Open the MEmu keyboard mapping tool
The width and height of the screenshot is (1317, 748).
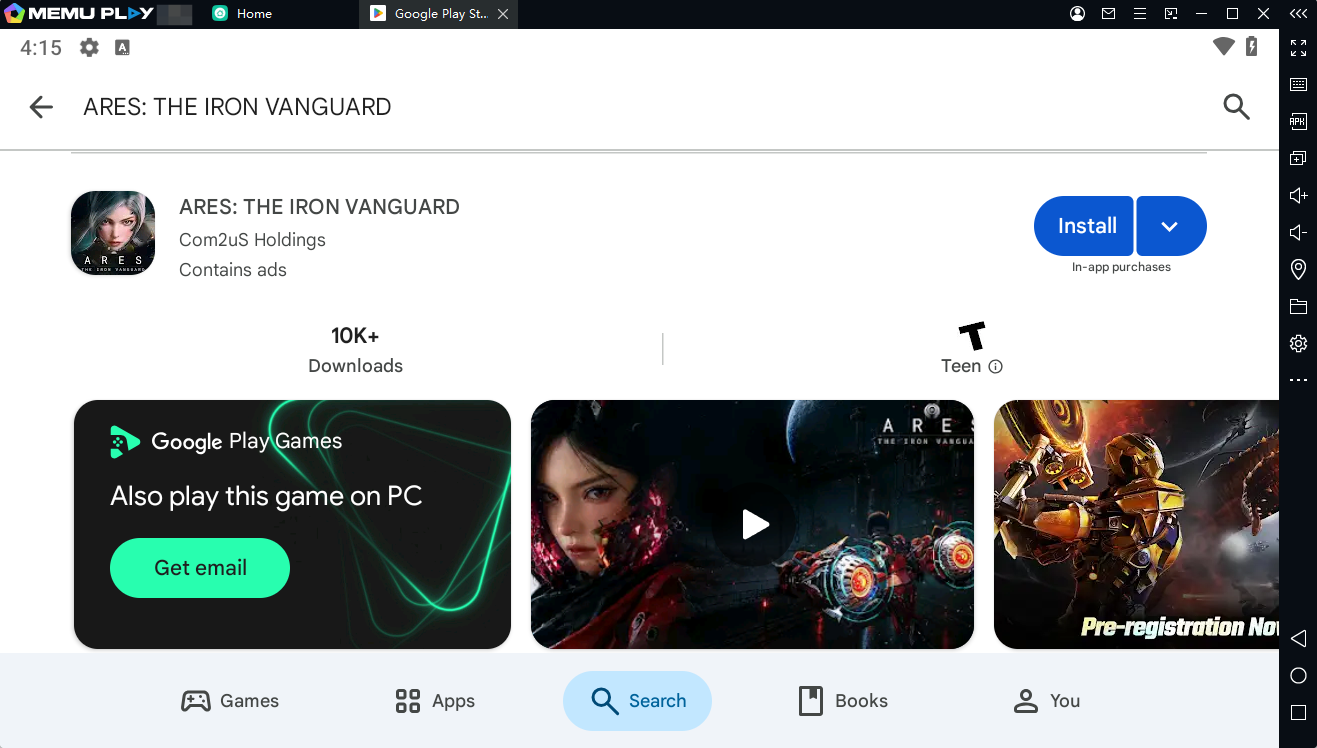point(1298,84)
